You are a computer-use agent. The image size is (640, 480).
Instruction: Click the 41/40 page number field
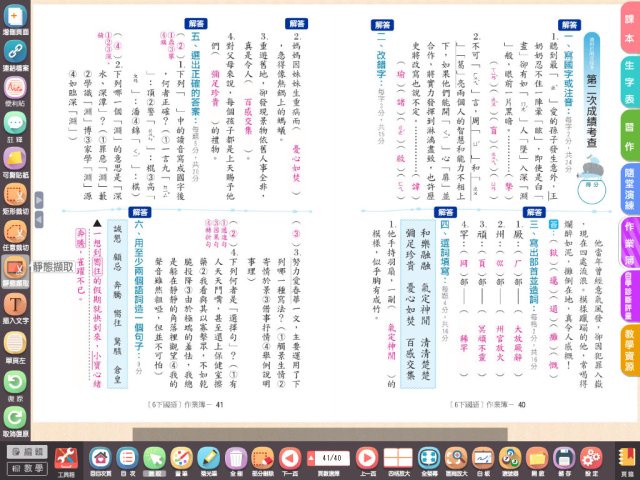(328, 456)
